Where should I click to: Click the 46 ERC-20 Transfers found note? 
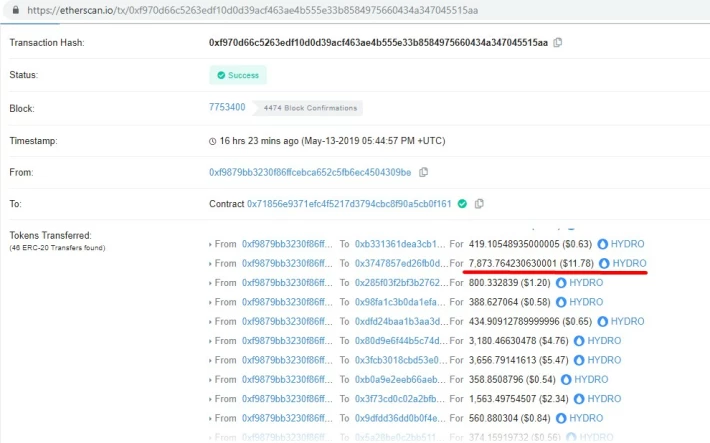click(57, 248)
